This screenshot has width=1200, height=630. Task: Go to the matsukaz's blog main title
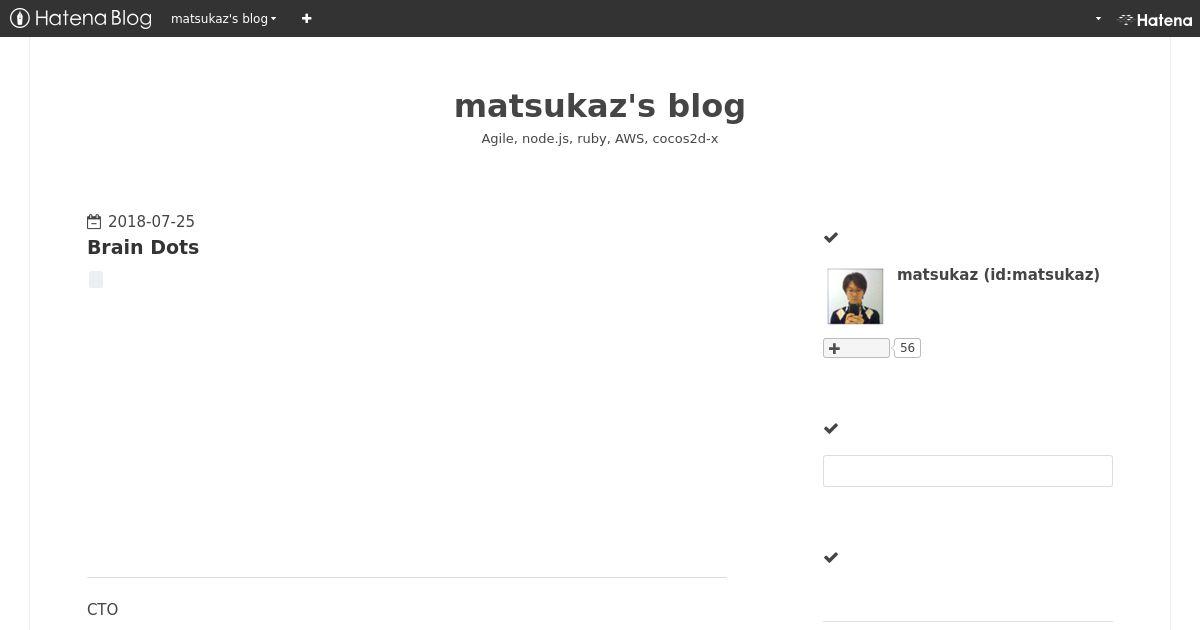point(600,106)
